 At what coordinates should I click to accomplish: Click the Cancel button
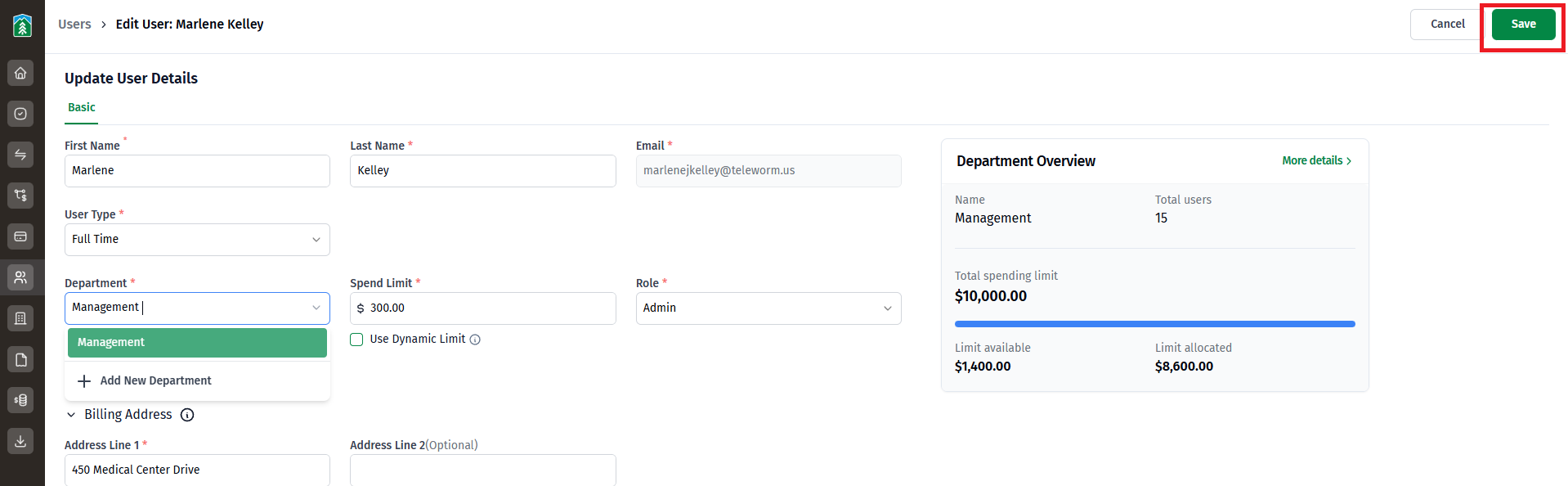[1447, 25]
